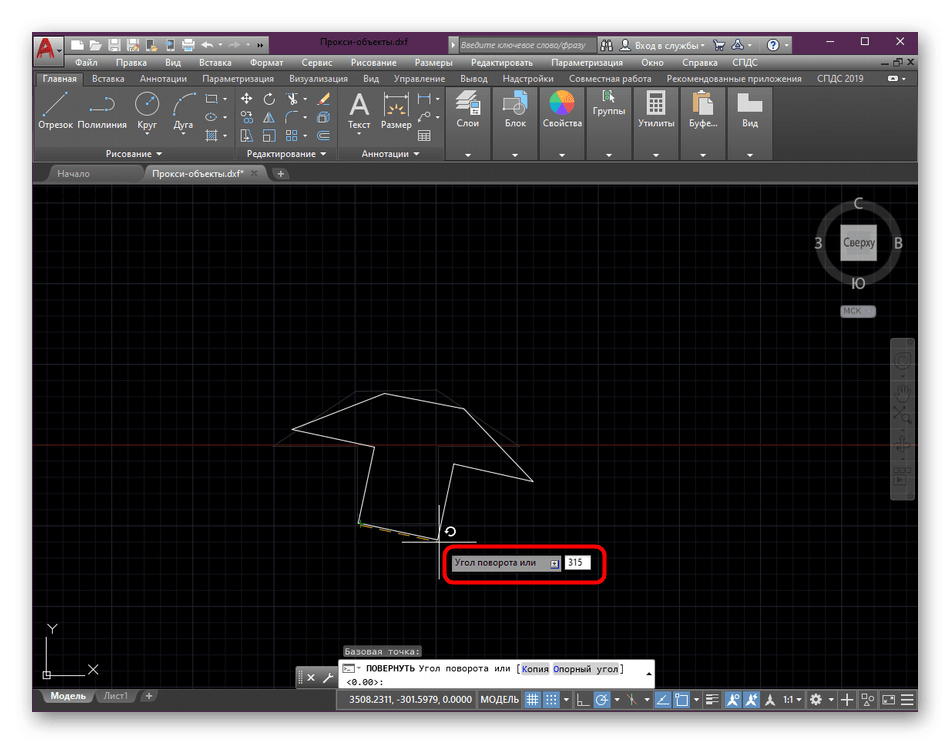The width and height of the screenshot is (950, 744).
Task: Click the Rotate tool icon
Action: 269,99
